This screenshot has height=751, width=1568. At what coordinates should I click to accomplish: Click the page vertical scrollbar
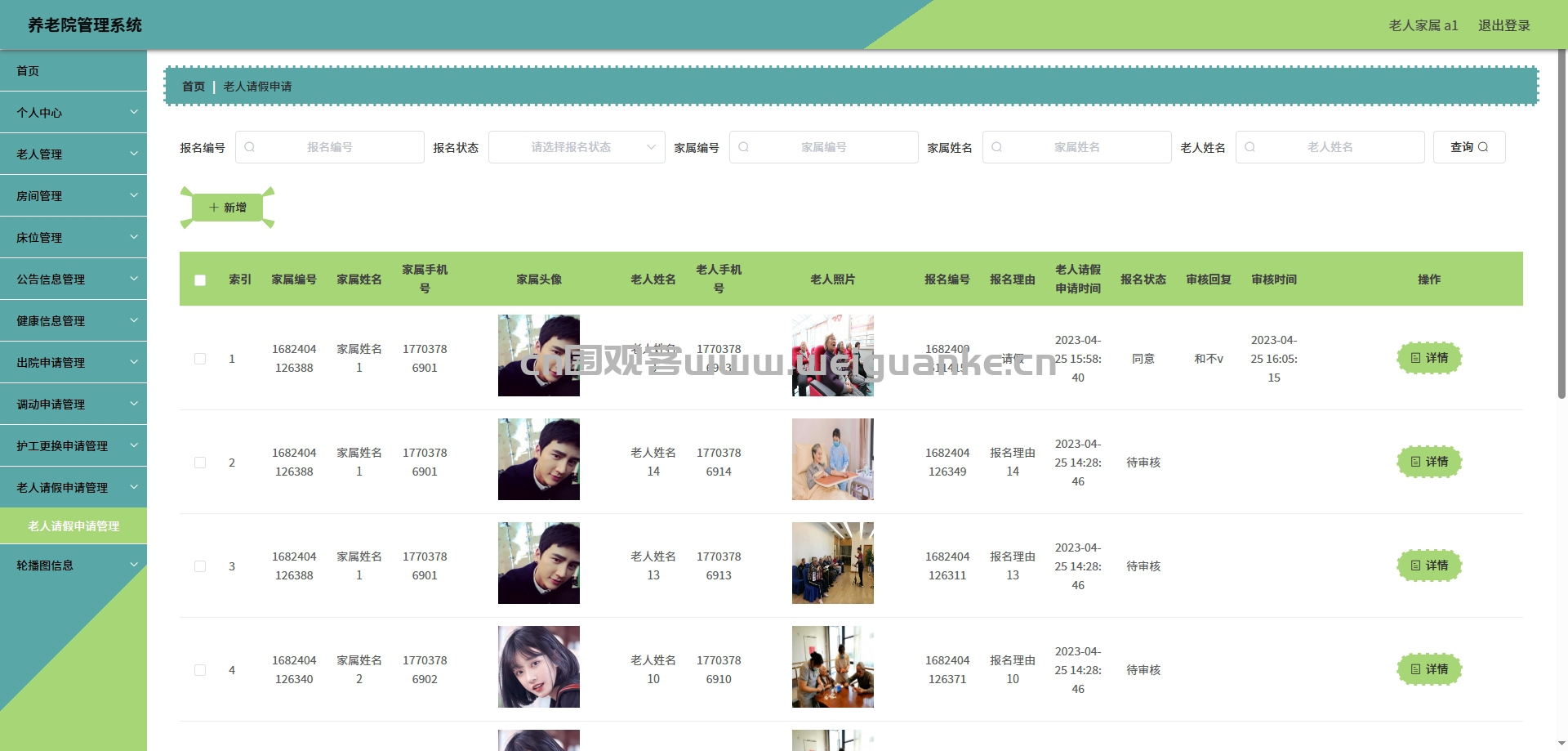(1562, 225)
